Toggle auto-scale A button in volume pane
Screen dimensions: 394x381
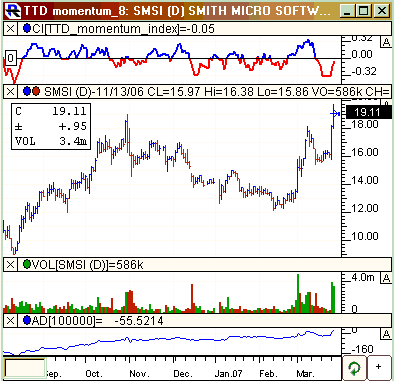click(386, 278)
